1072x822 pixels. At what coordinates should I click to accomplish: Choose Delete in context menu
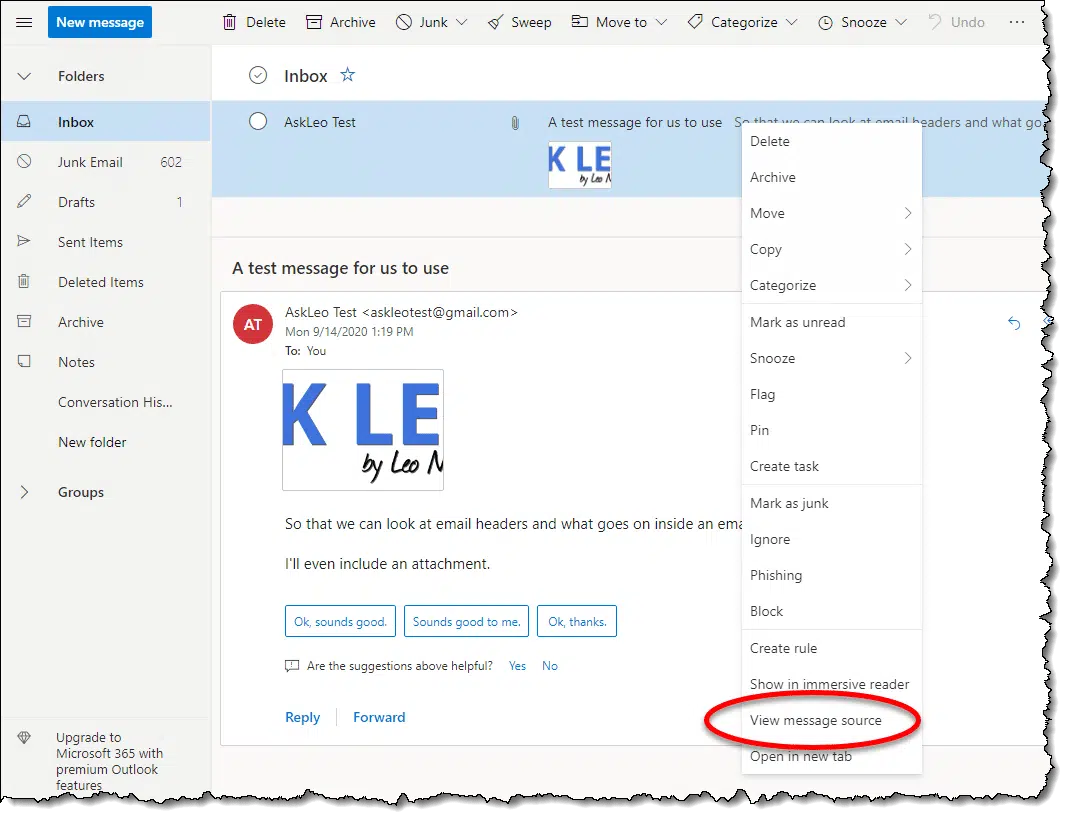tap(831, 142)
